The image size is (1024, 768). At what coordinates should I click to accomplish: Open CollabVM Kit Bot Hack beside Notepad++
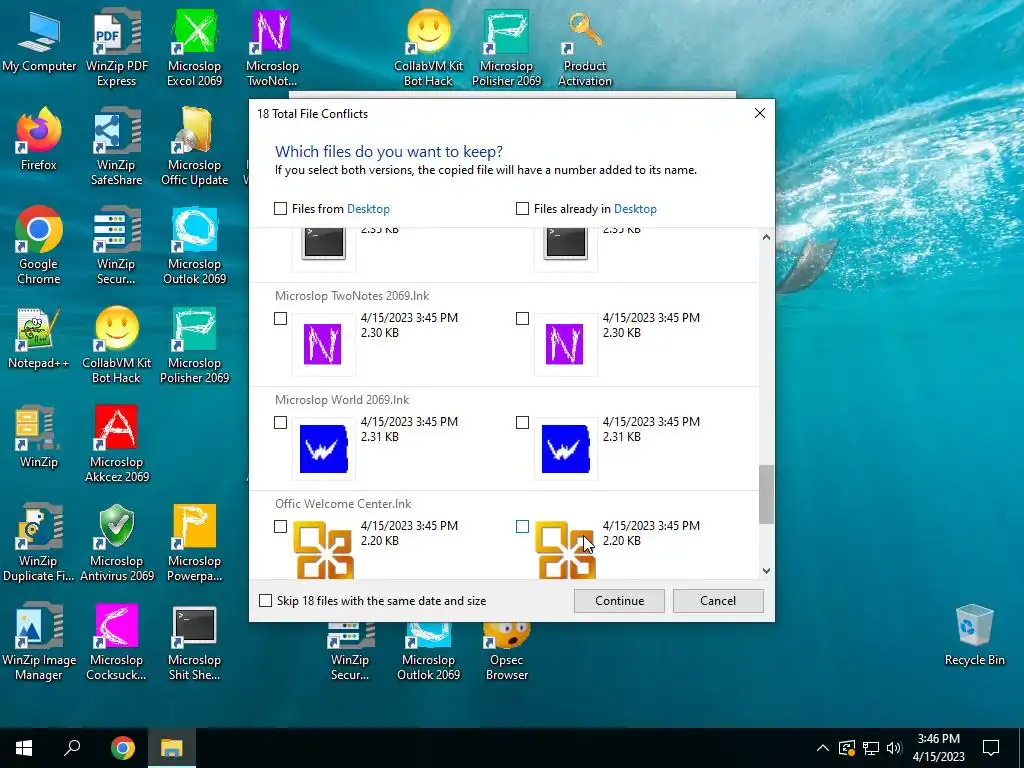tap(117, 346)
